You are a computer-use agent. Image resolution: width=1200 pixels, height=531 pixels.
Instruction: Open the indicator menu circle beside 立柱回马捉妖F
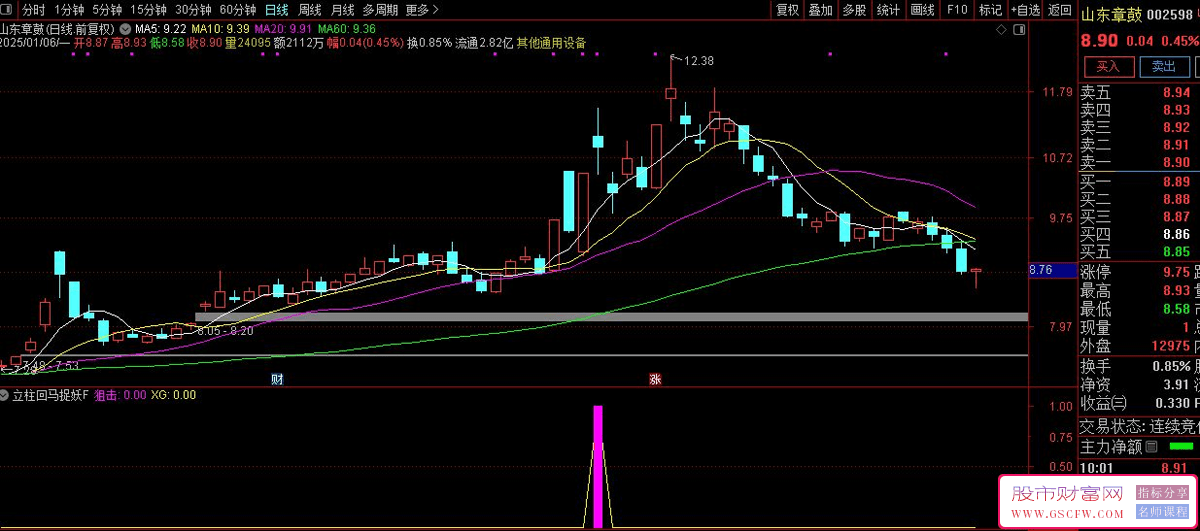point(6,395)
